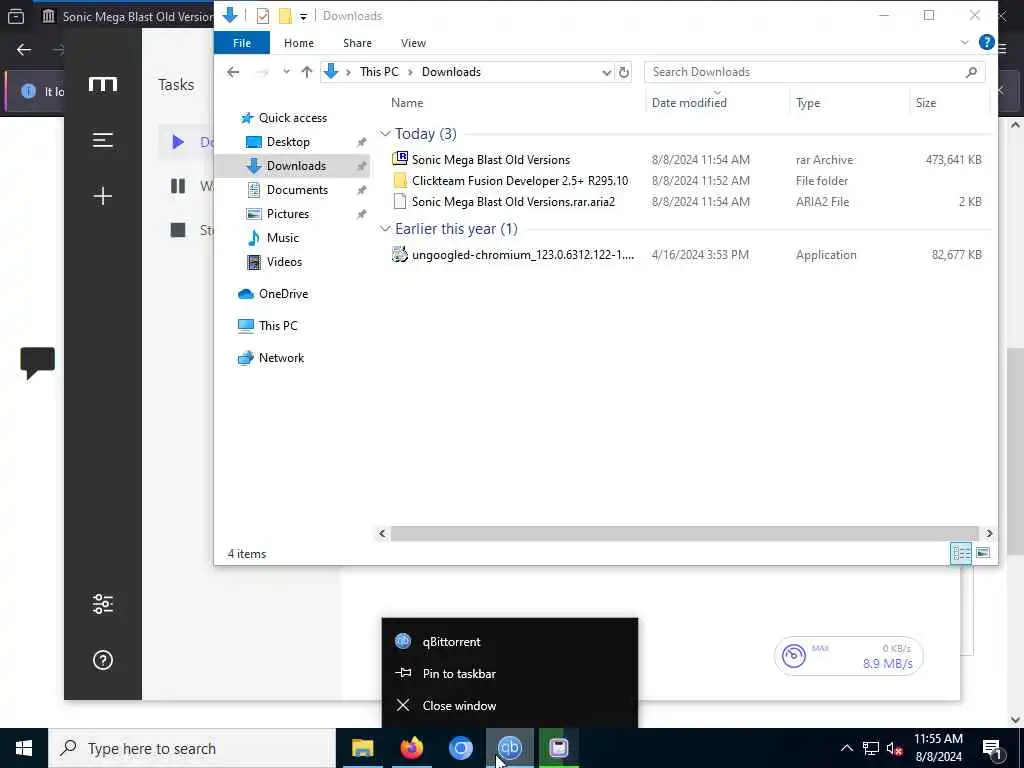The image size is (1024, 768).
Task: Select the downloading play icon in Motrix tasks
Action: click(x=178, y=142)
